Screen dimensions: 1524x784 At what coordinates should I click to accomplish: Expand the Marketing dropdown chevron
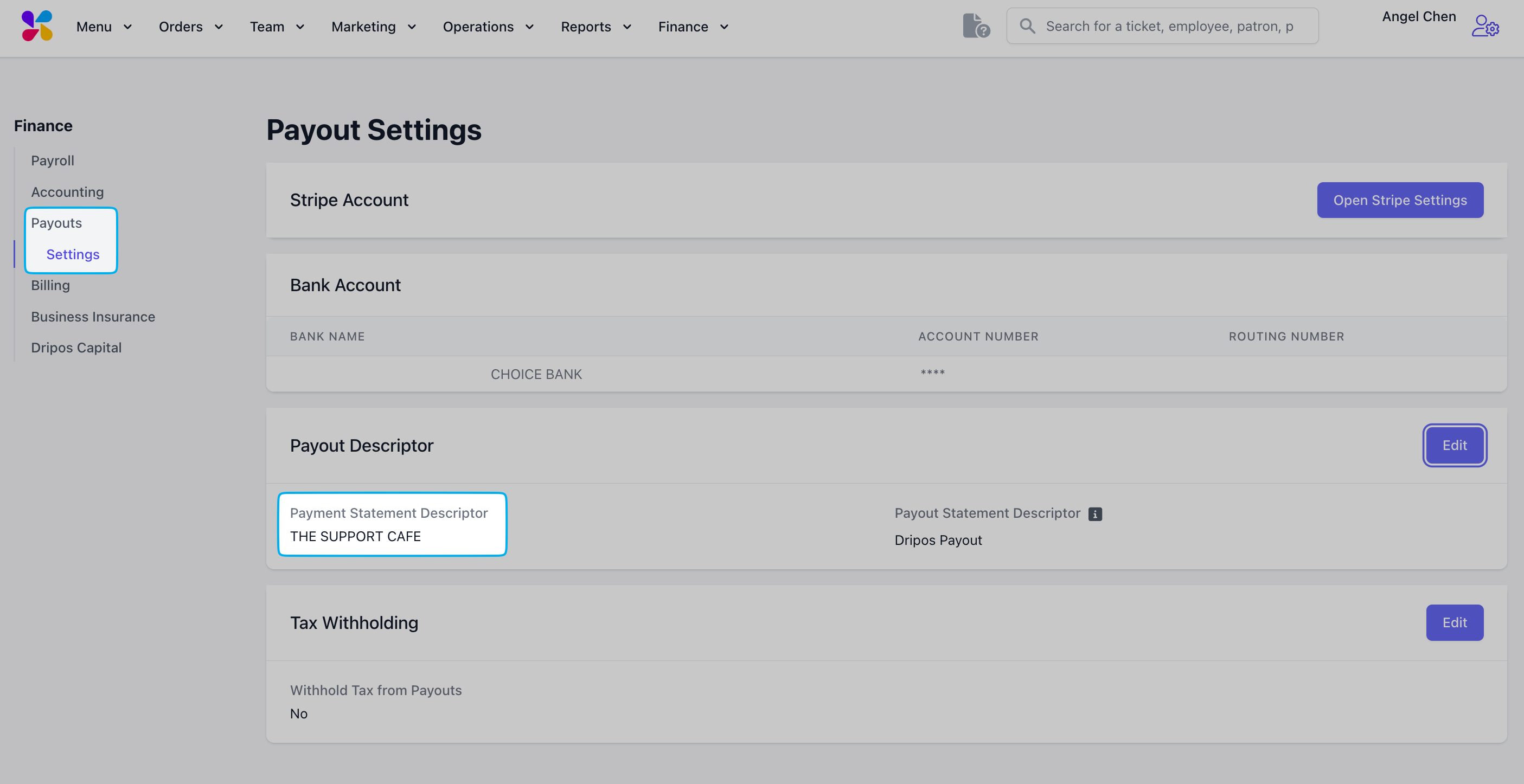412,27
